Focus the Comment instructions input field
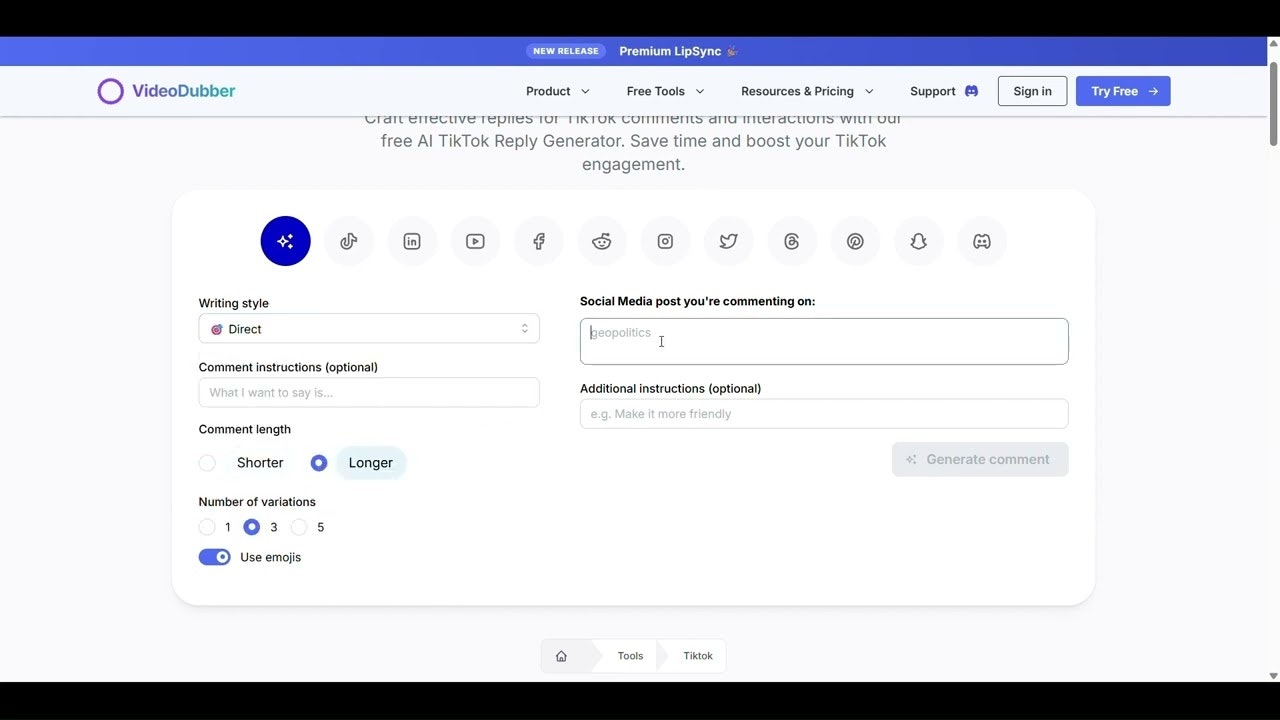This screenshot has height=720, width=1280. tap(369, 392)
